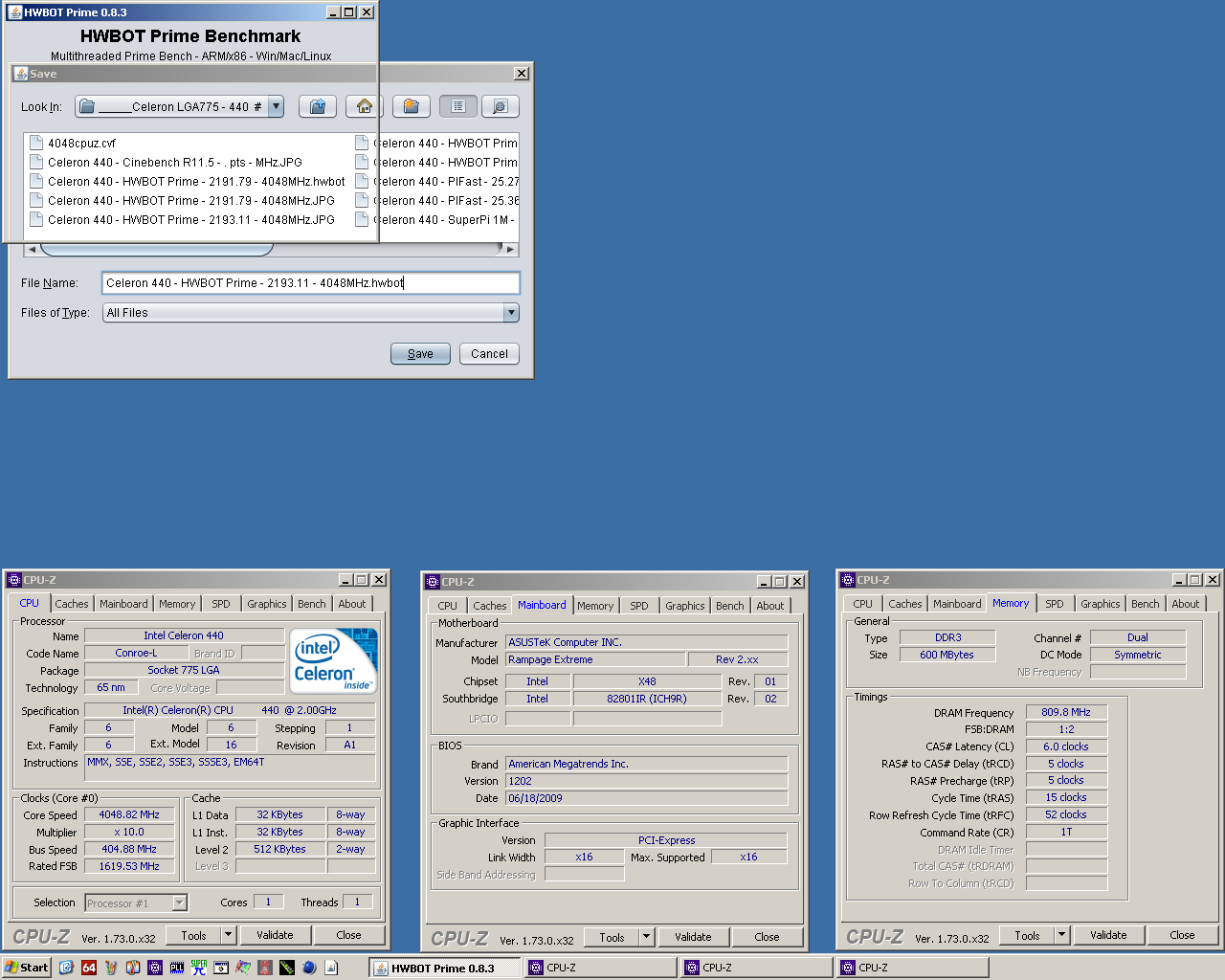This screenshot has width=1225, height=980.
Task: Click the Intel Celeron inside logo in CPU-Z
Action: point(333,660)
